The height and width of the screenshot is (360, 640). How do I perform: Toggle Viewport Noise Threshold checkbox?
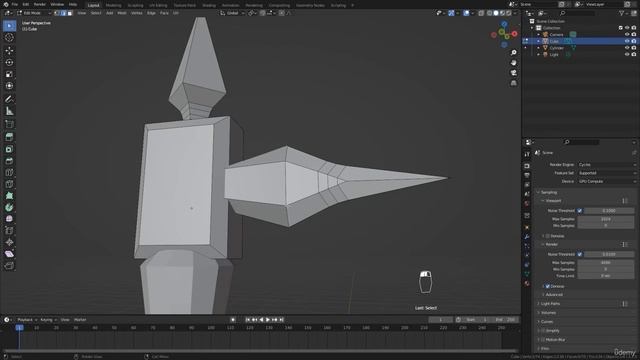click(x=580, y=211)
